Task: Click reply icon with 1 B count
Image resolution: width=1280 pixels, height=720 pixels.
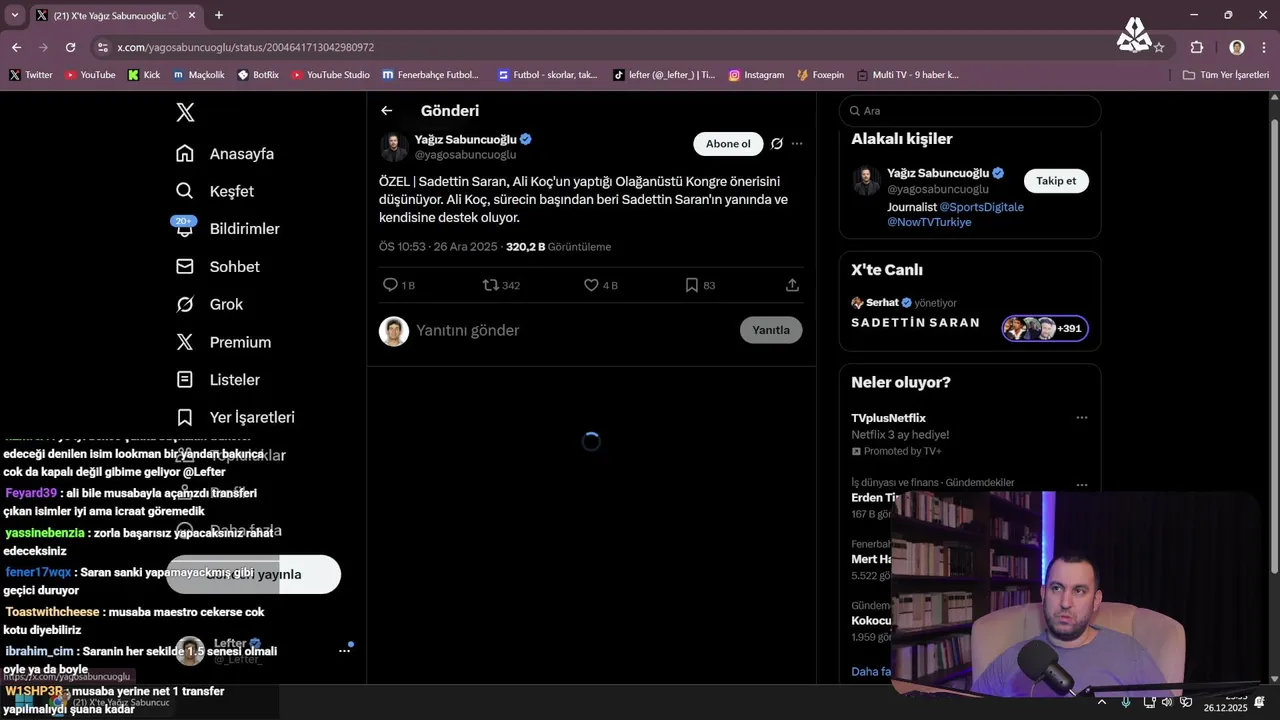Action: [x=391, y=285]
